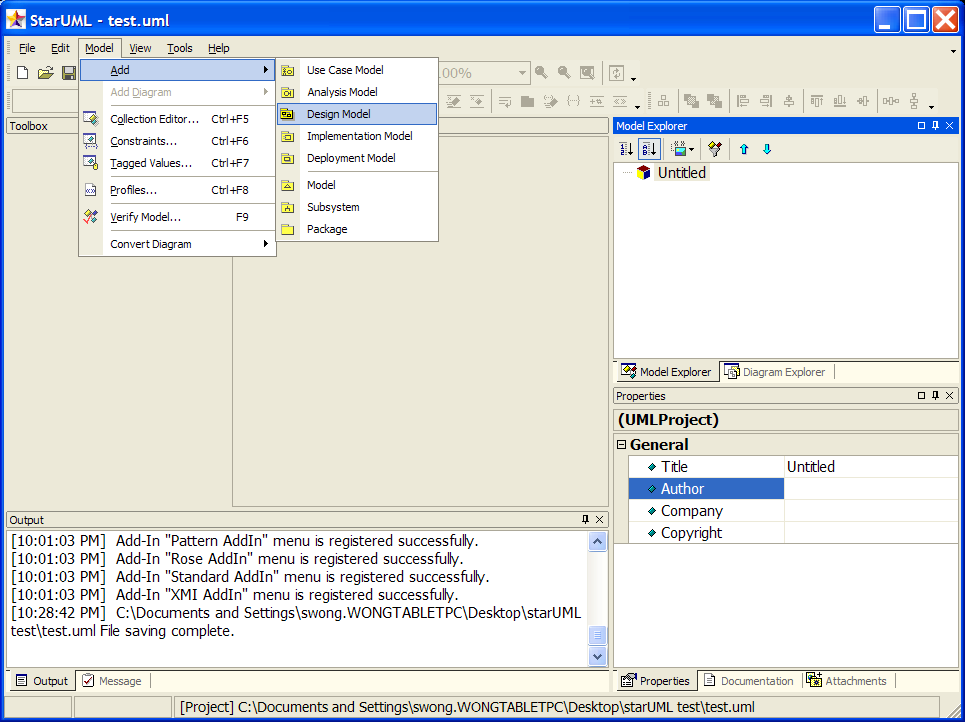Open the Tools menu

click(x=180, y=48)
